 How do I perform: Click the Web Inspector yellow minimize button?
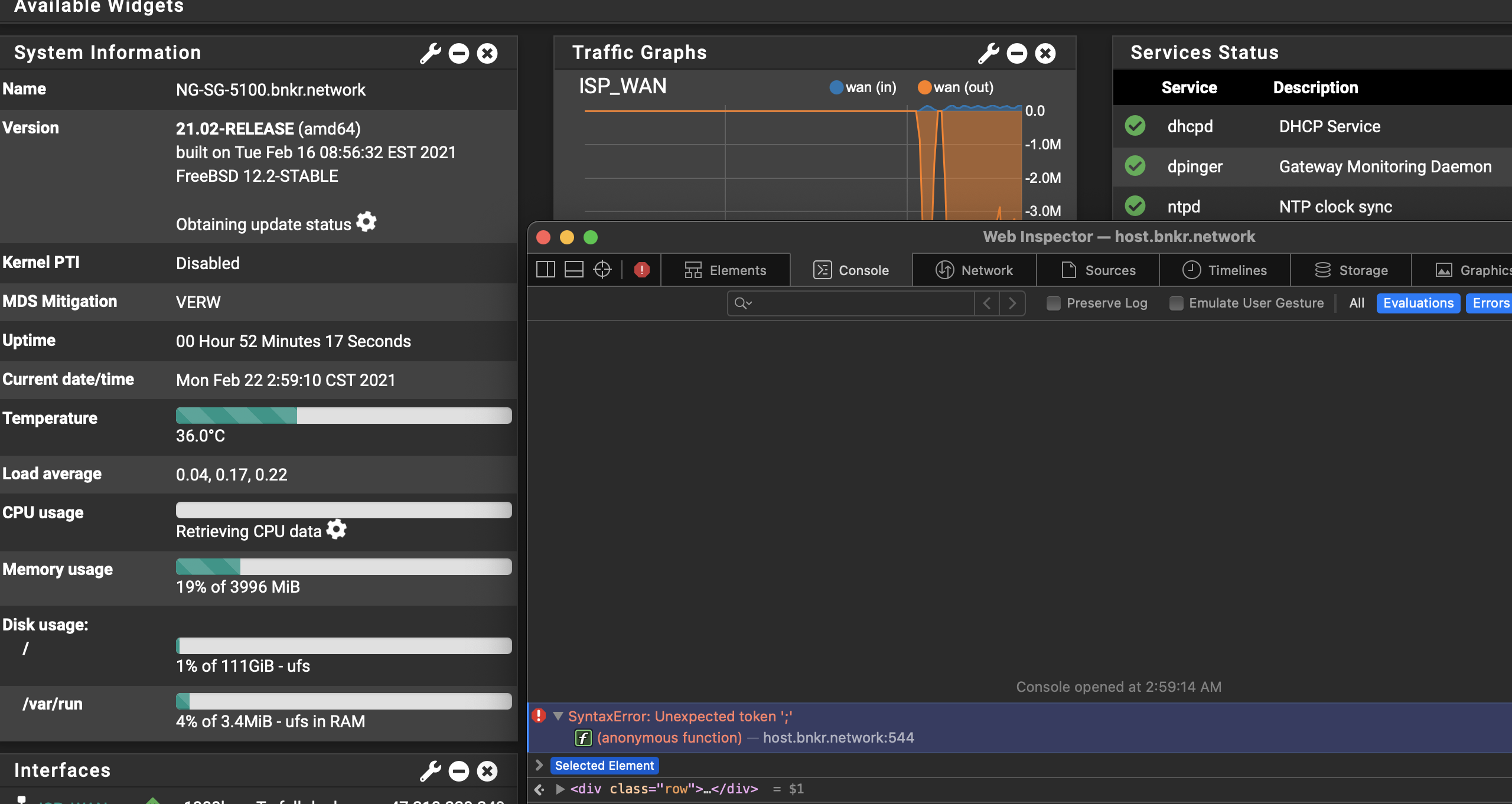[x=567, y=237]
